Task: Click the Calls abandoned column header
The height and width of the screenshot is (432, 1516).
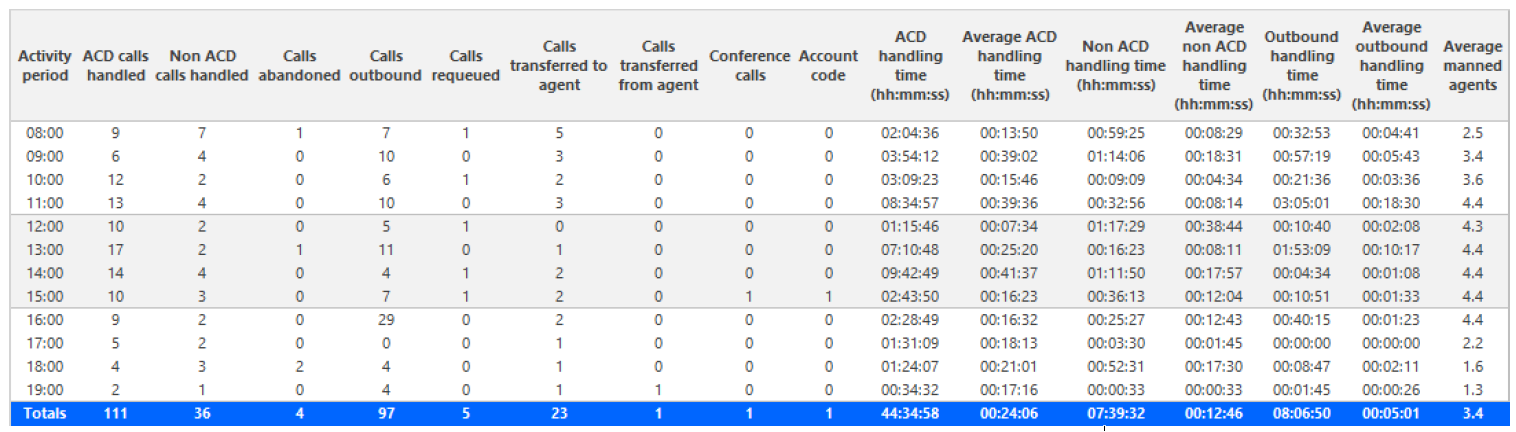Action: (299, 66)
